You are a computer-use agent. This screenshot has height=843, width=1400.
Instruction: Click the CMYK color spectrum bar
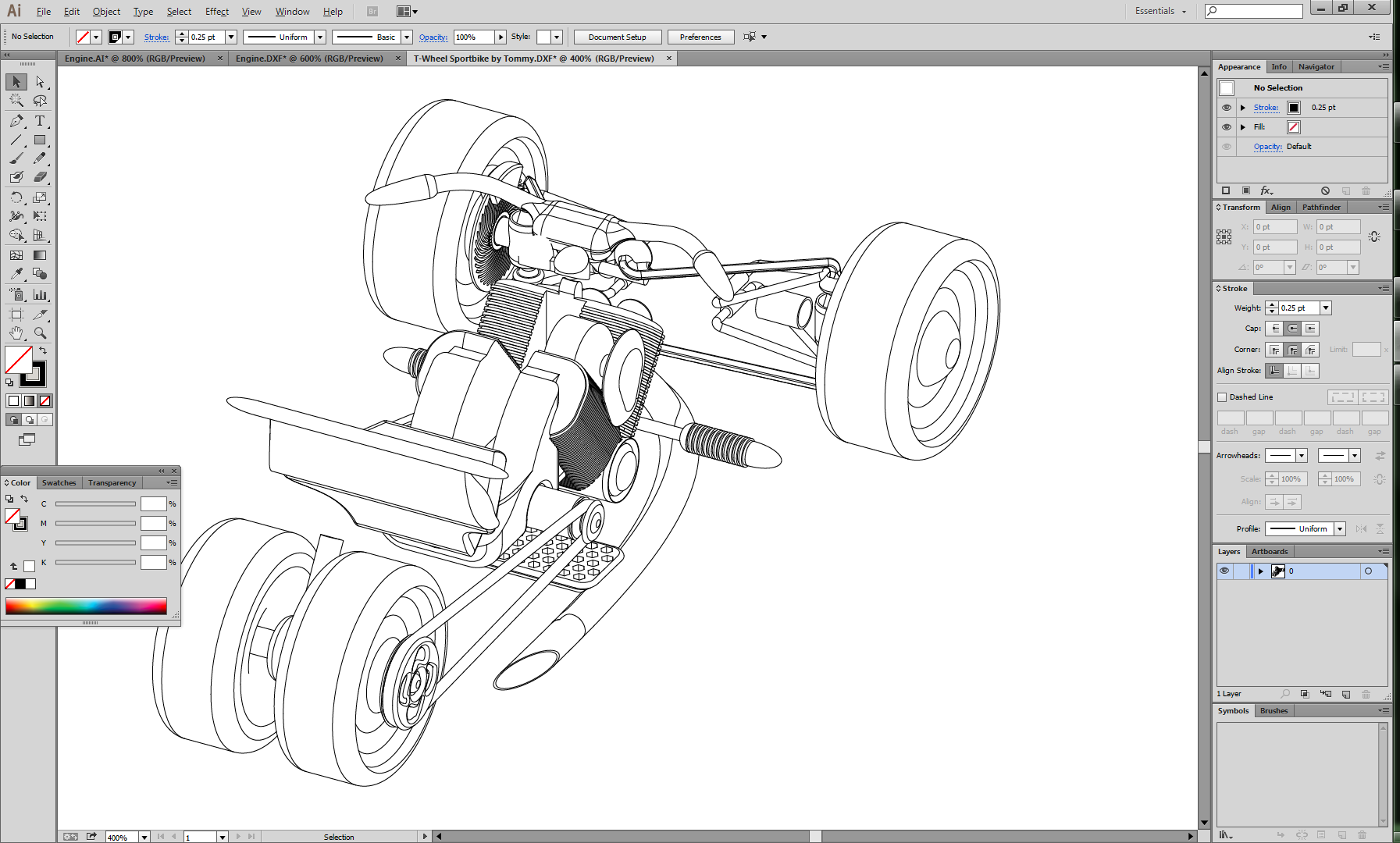pos(86,606)
